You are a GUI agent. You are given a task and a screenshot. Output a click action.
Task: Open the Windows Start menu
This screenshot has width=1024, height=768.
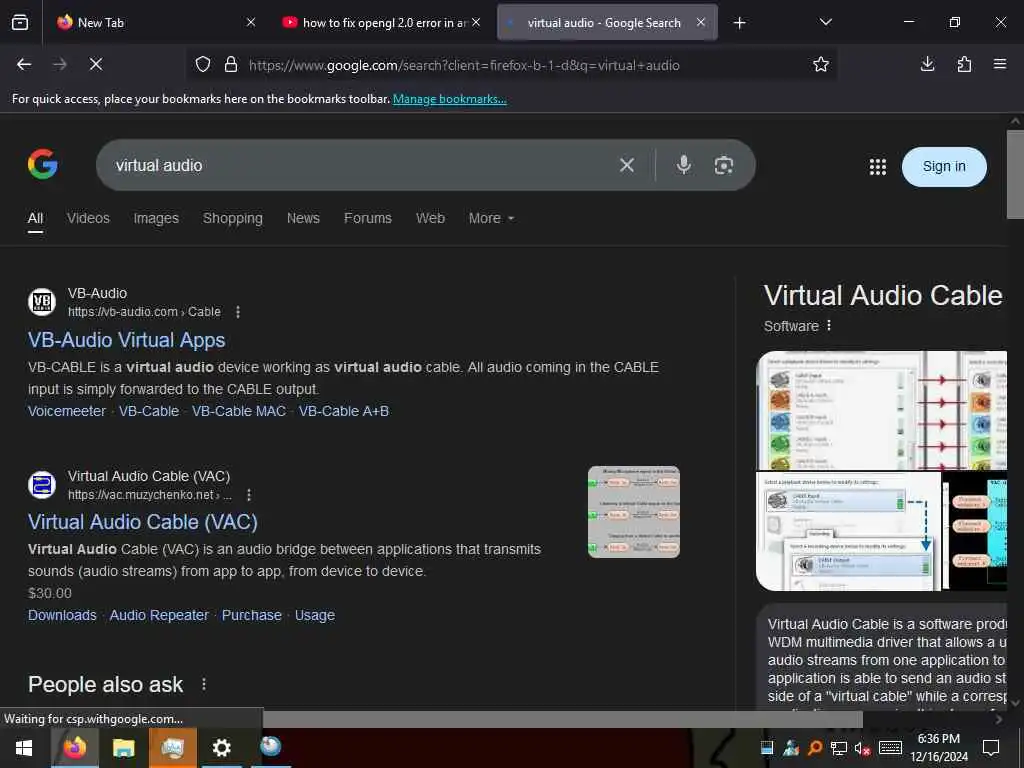[24, 748]
